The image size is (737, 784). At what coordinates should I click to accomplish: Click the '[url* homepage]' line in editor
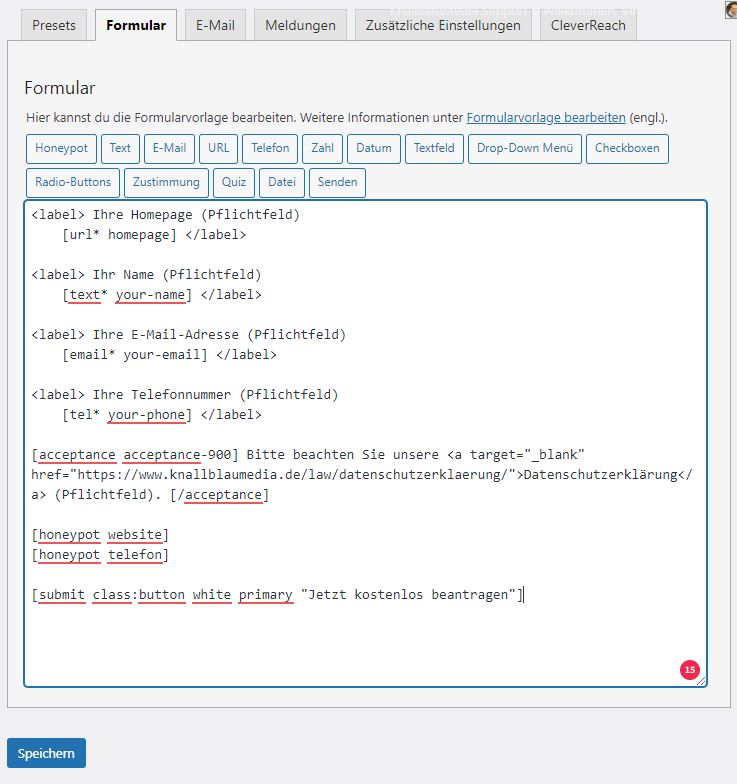[x=154, y=234]
